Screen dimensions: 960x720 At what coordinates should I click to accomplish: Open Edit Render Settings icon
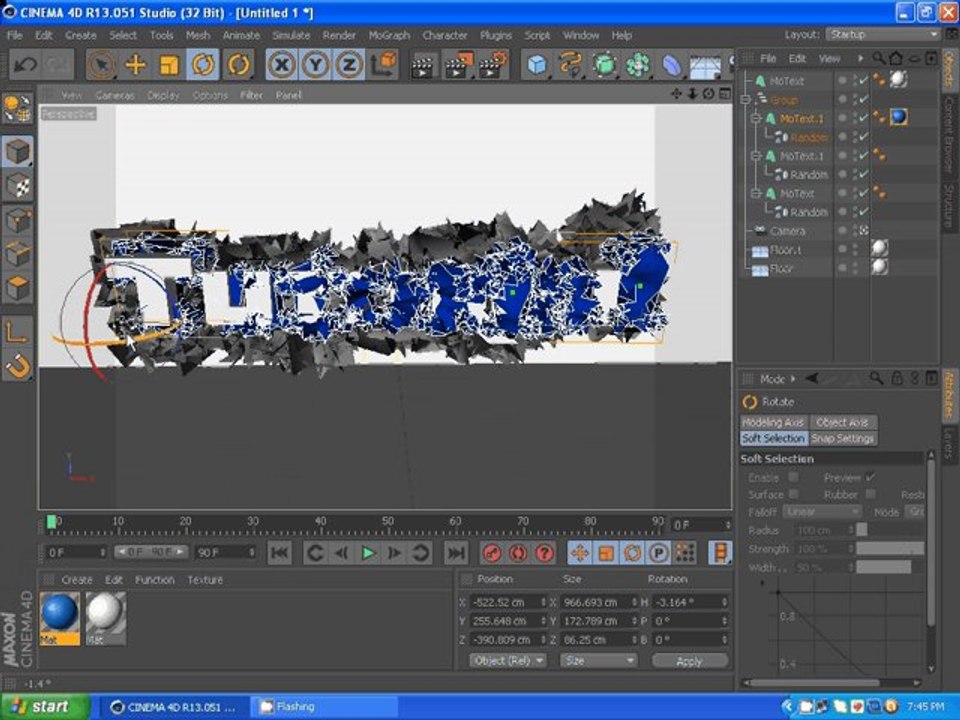493,66
